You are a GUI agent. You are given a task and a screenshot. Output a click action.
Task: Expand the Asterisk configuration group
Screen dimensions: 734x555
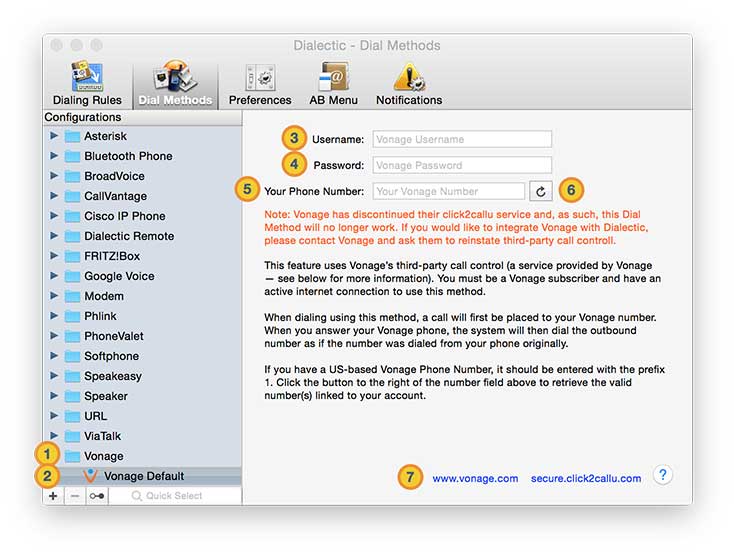tap(54, 136)
